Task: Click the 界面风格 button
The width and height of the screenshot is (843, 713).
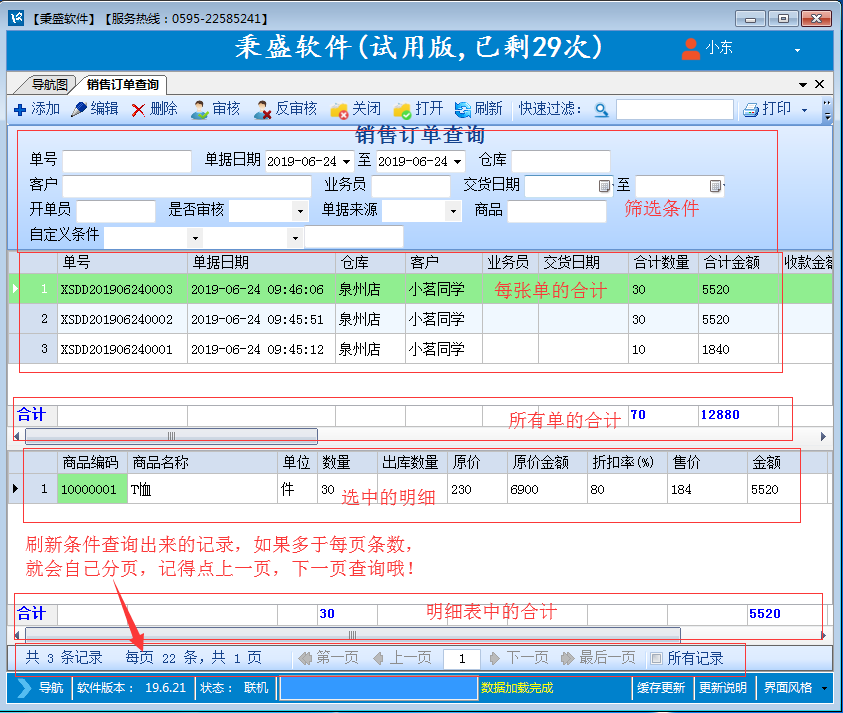Action: coord(788,688)
